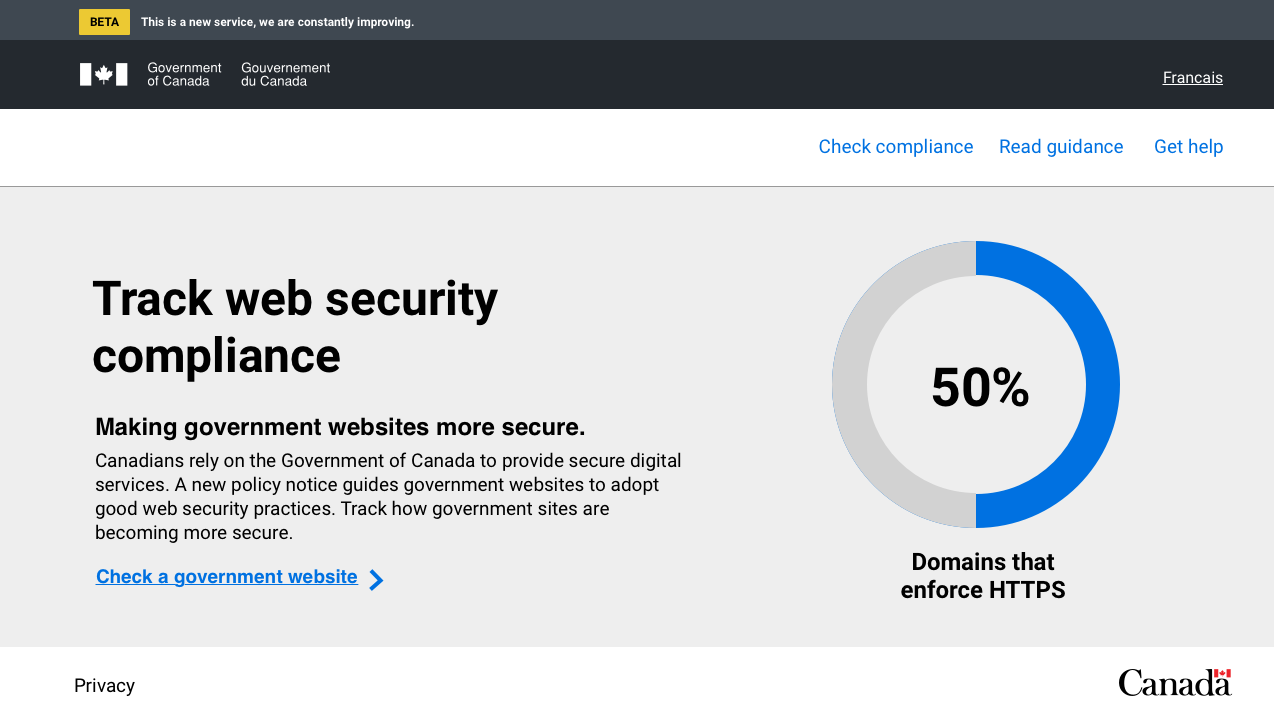Click the Making government websites more secure subheading

click(340, 427)
